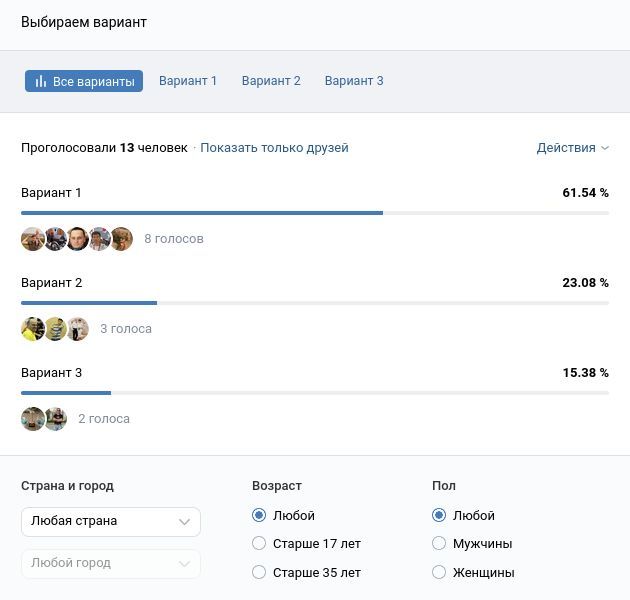The width and height of the screenshot is (630, 600).
Task: Click second voter avatar under Вариант 3
Action: point(56,419)
